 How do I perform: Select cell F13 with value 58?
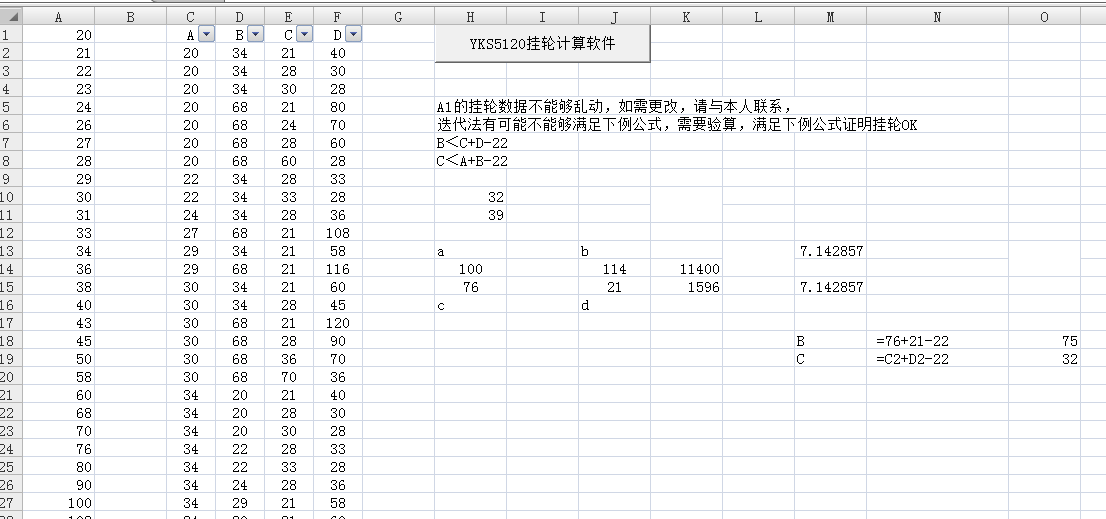click(338, 251)
